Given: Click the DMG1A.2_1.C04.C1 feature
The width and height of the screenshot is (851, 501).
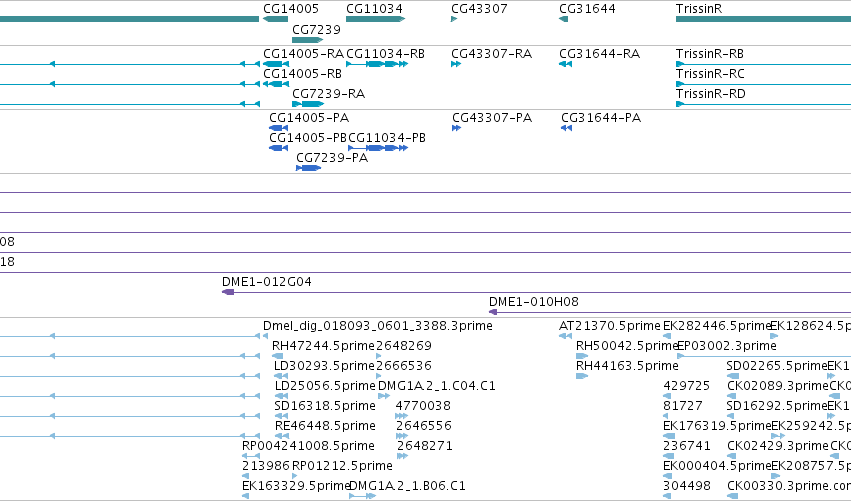Looking at the screenshot, I should [x=384, y=396].
